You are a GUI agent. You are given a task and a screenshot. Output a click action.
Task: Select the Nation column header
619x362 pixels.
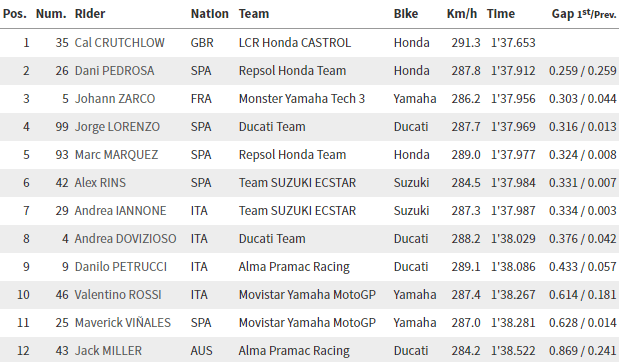click(210, 14)
